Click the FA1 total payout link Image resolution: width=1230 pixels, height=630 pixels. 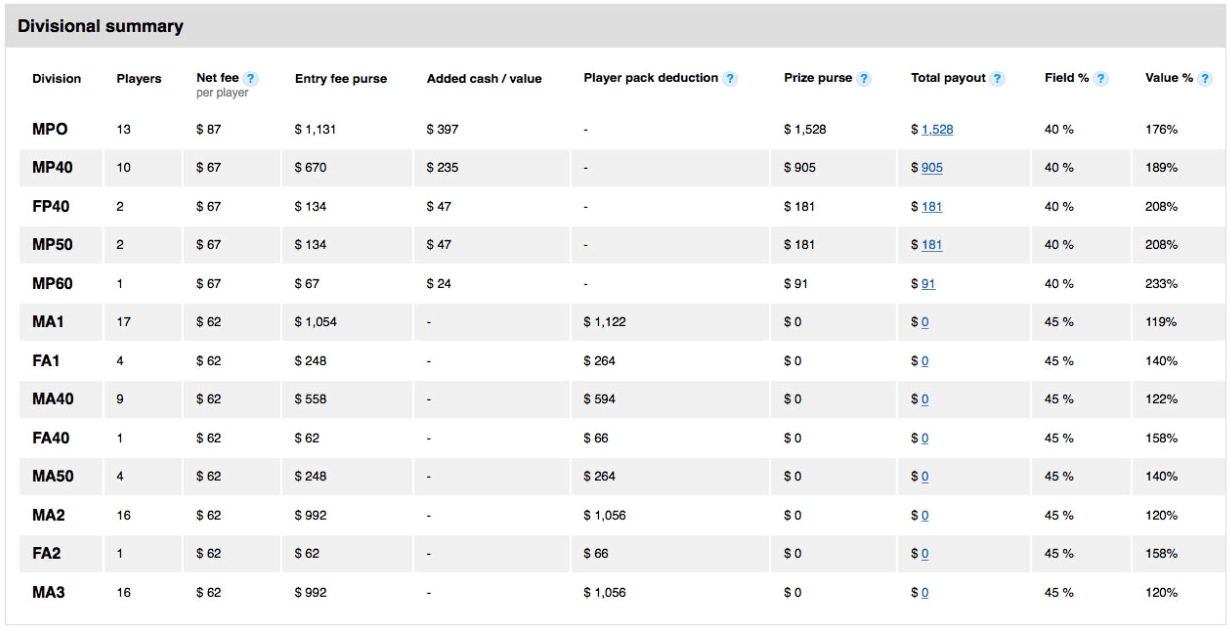pos(924,361)
